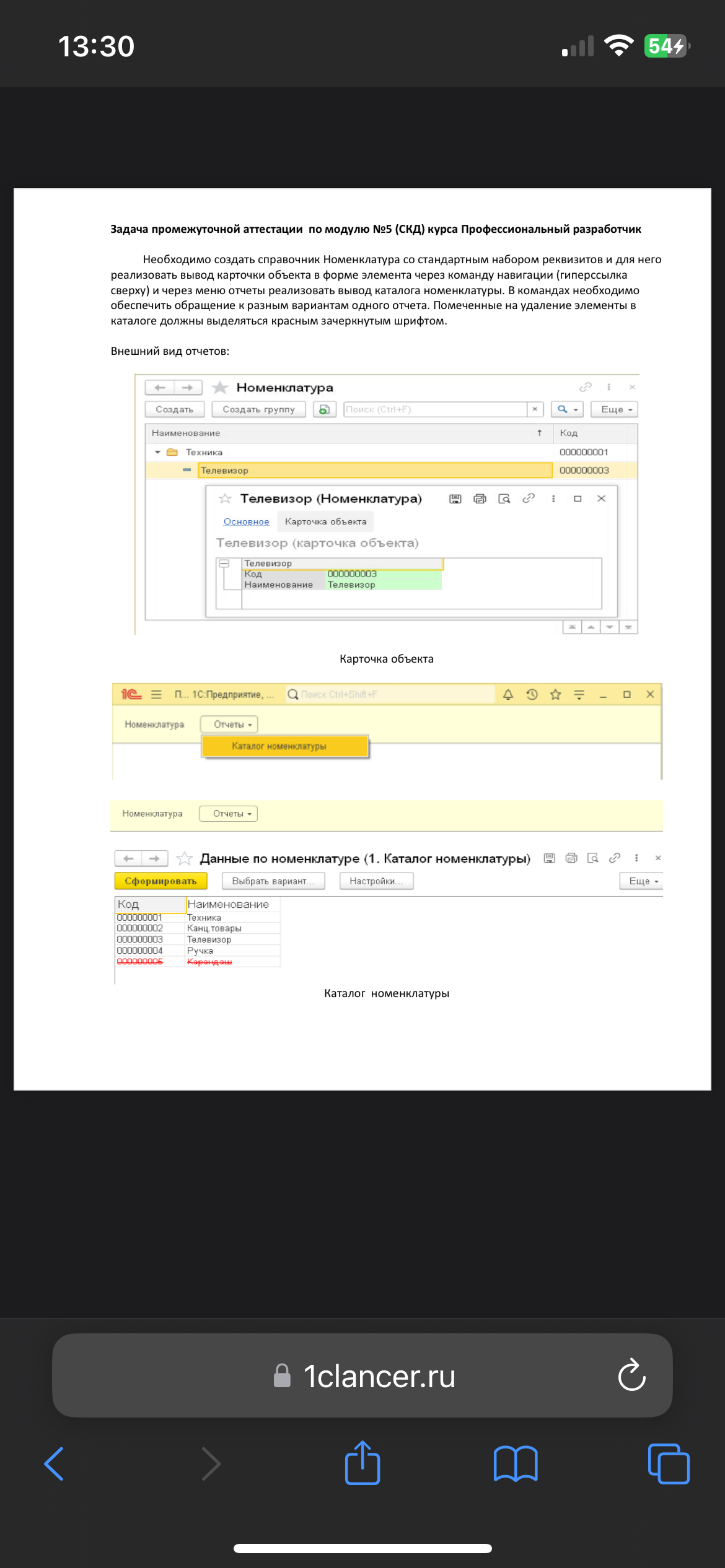Screen dimensions: 725x1568
Task: Open the magnifier search dropdown button
Action: 567,409
